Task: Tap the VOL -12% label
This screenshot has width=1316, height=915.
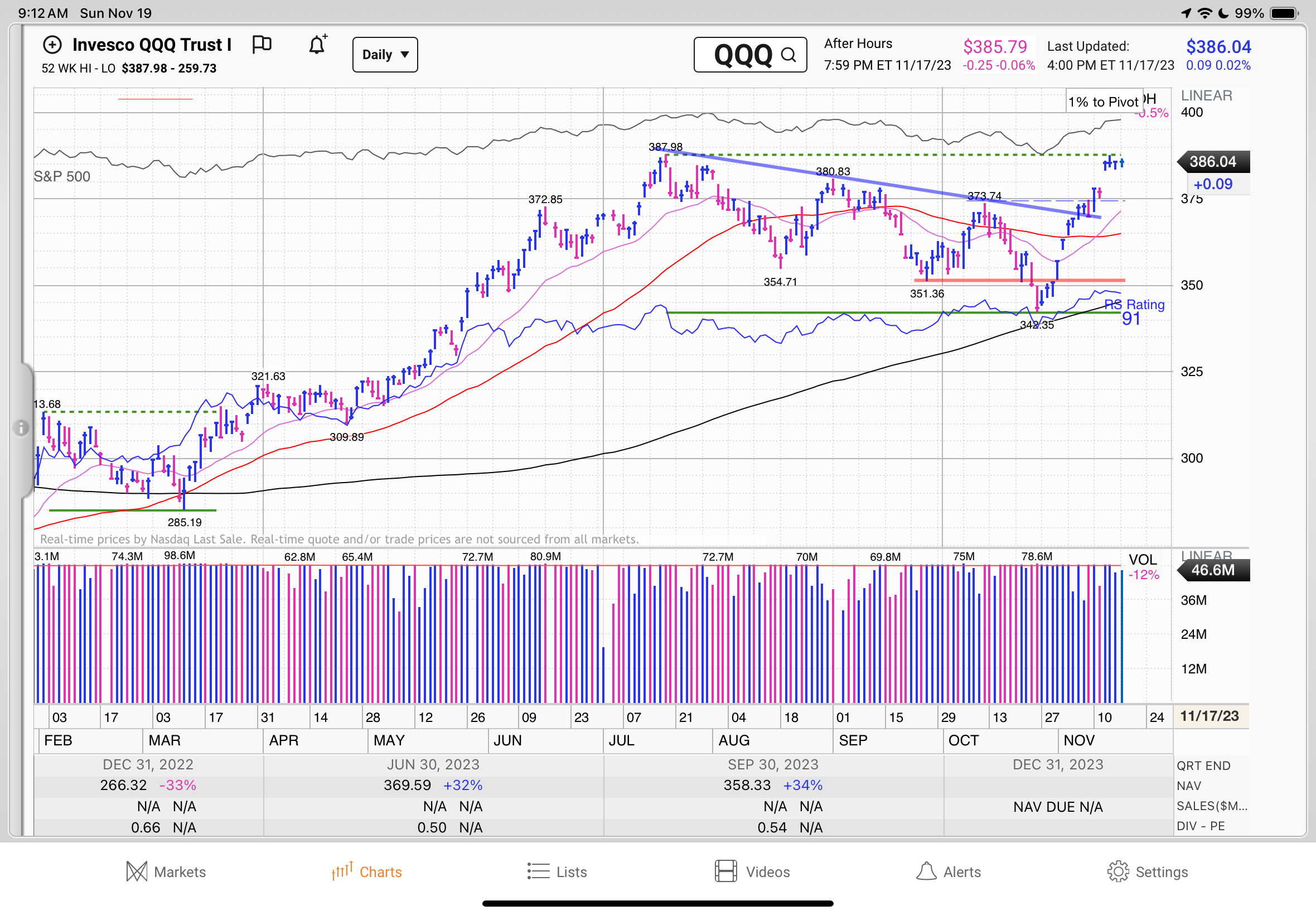Action: [x=1143, y=567]
